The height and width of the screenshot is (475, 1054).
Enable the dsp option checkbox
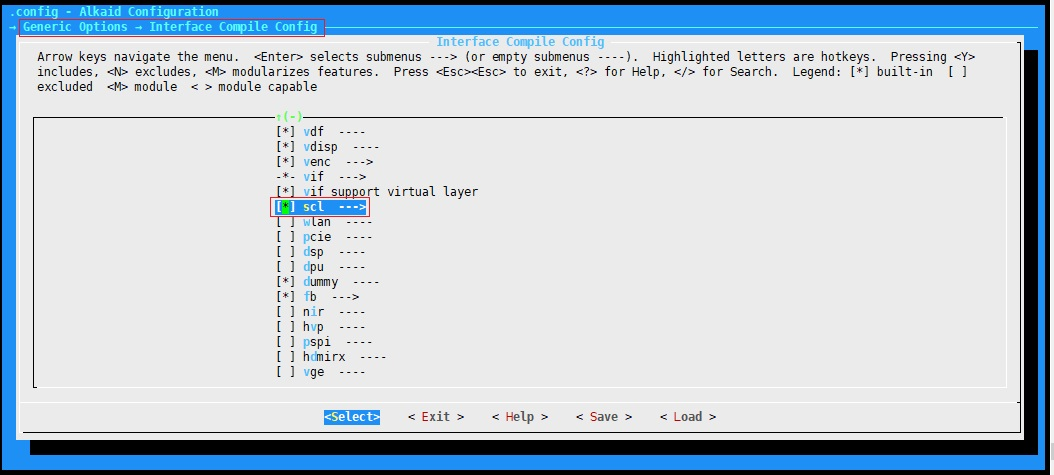click(x=286, y=252)
